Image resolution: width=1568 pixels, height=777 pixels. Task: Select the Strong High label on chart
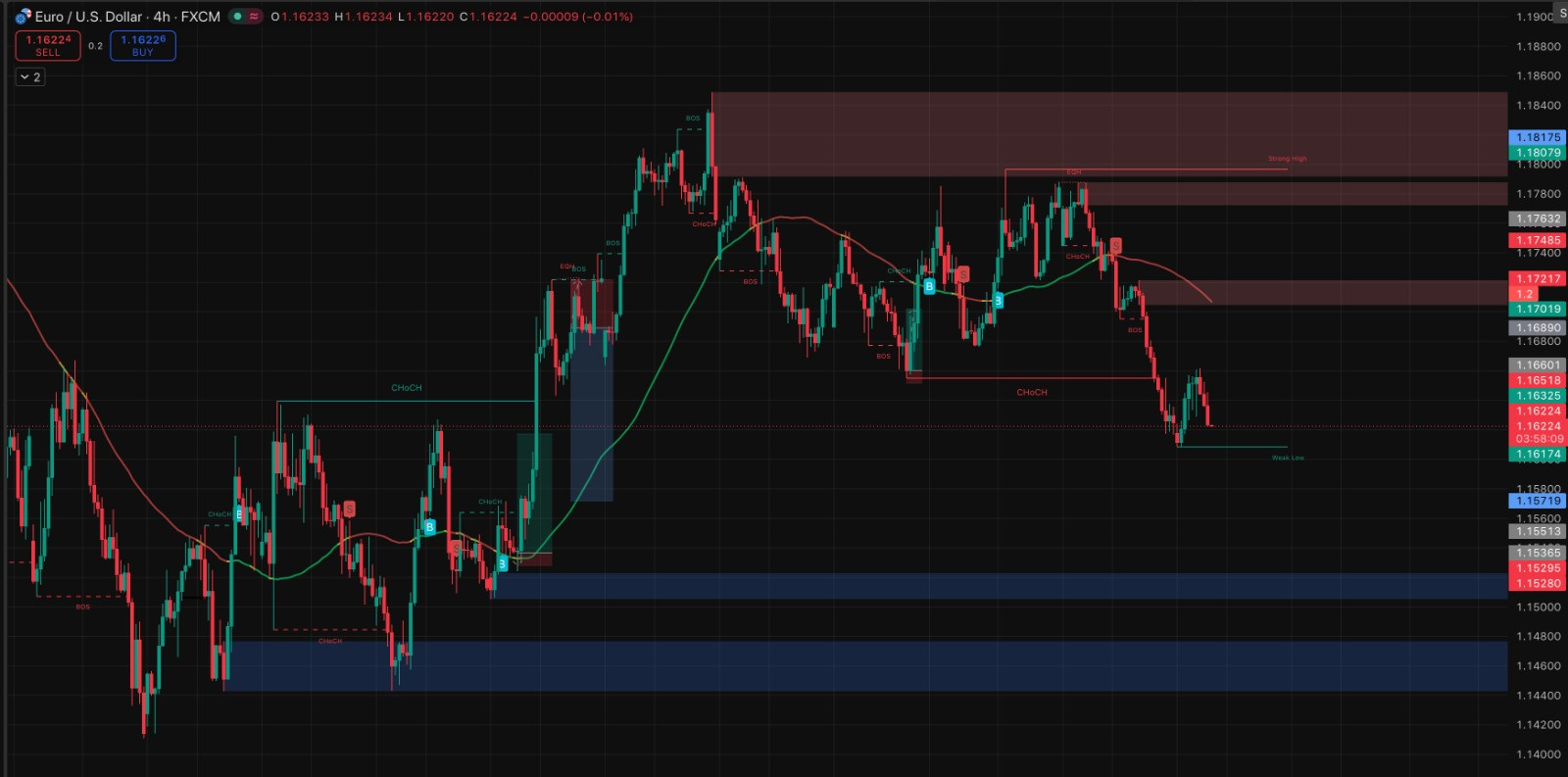(1287, 159)
